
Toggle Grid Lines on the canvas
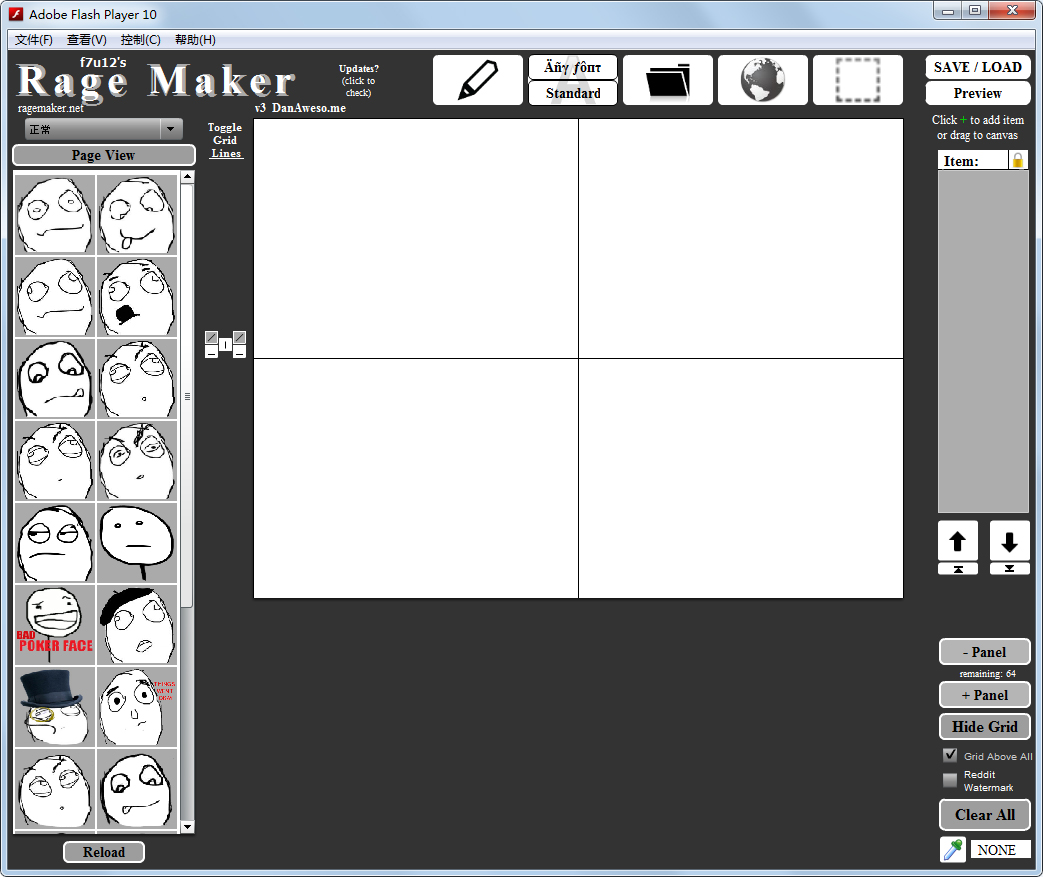225,140
